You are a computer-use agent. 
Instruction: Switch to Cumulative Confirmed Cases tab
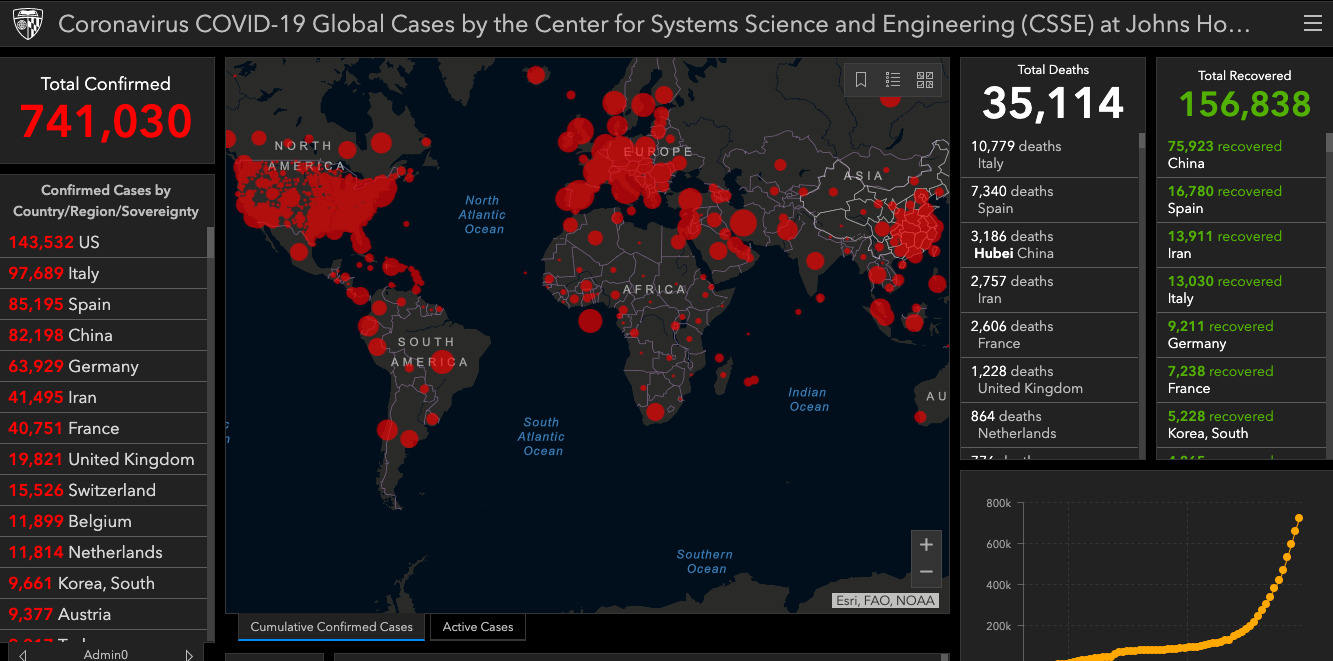pyautogui.click(x=331, y=627)
